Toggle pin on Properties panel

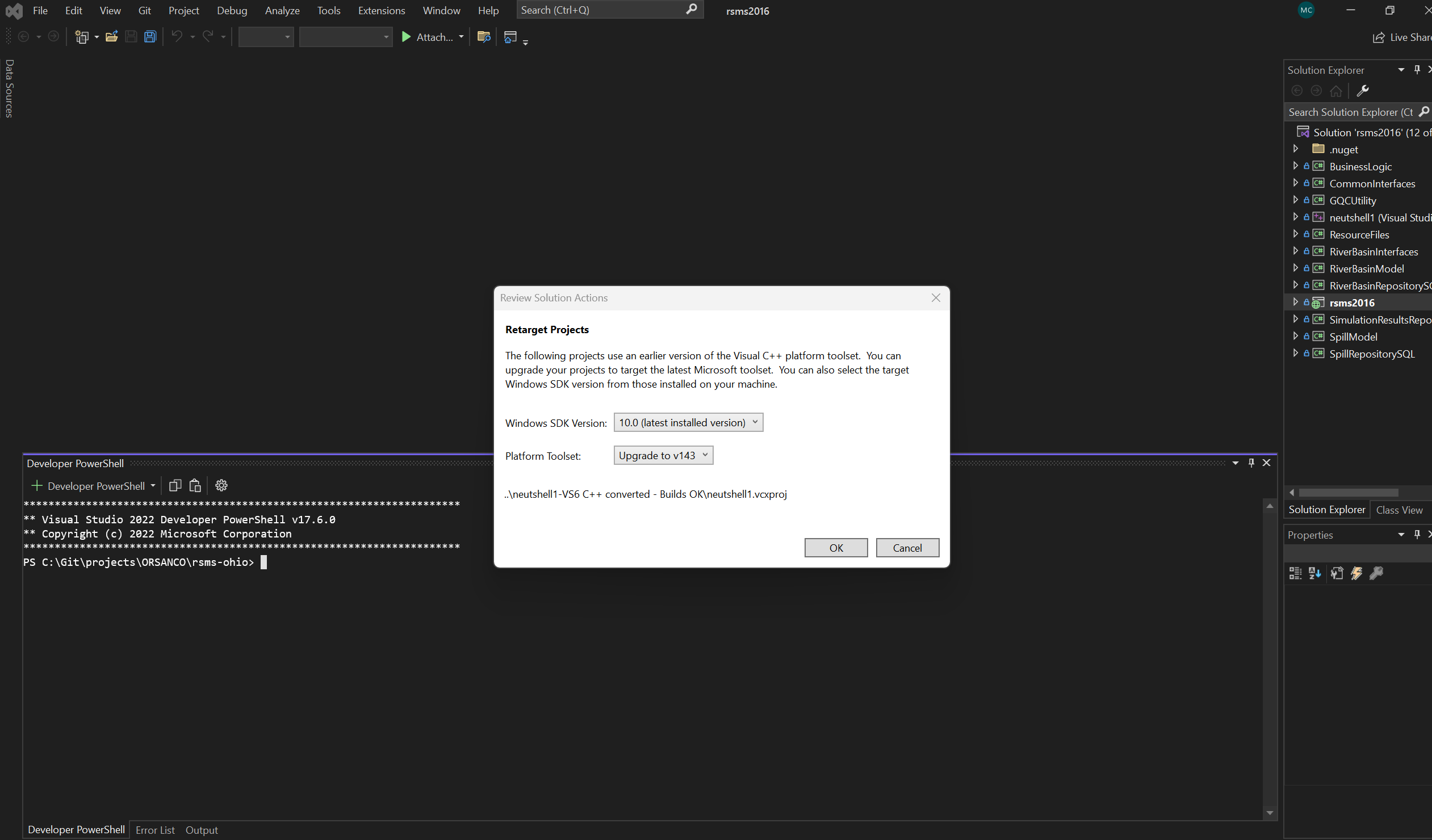[1417, 535]
